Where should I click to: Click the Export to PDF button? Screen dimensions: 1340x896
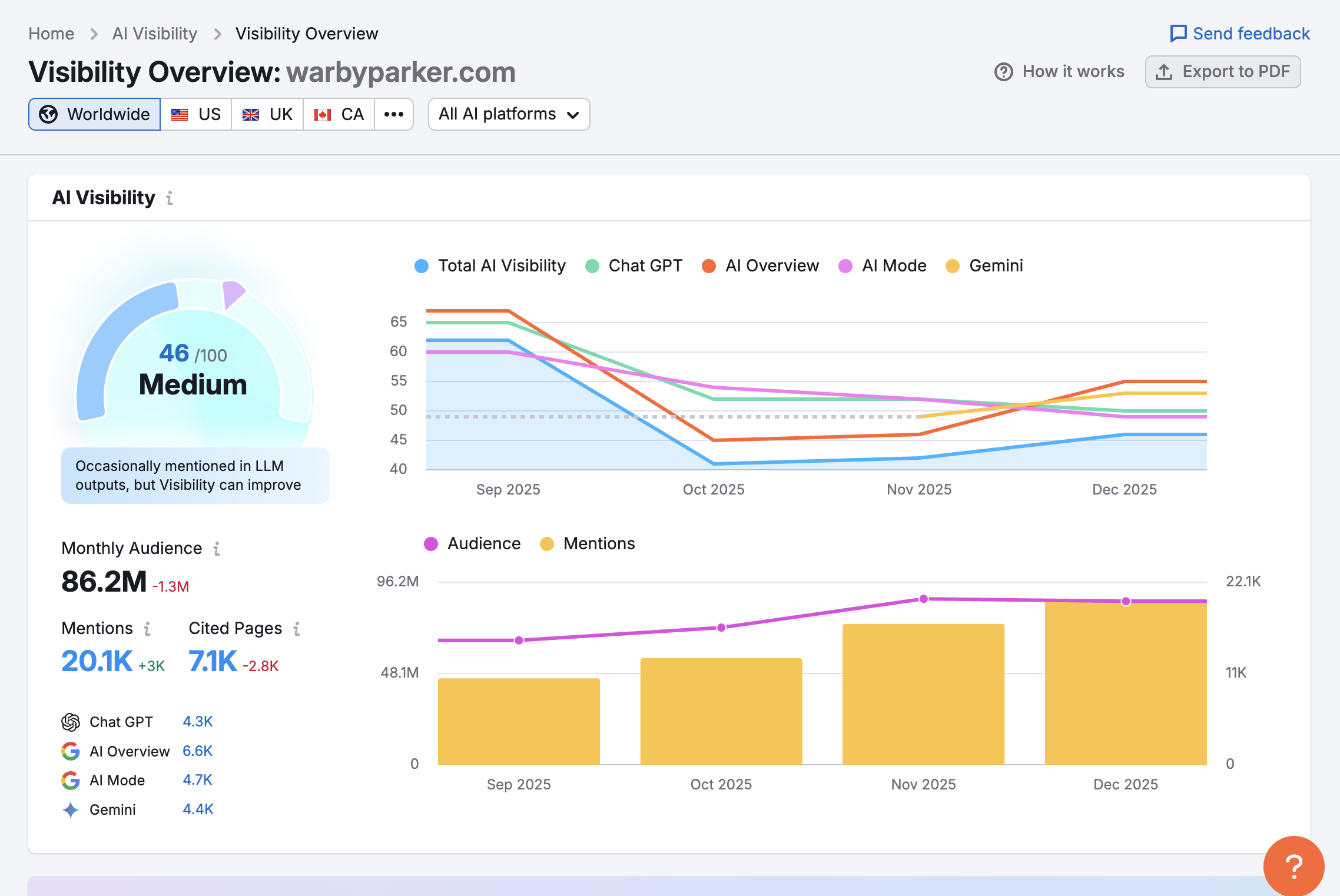[1223, 71]
